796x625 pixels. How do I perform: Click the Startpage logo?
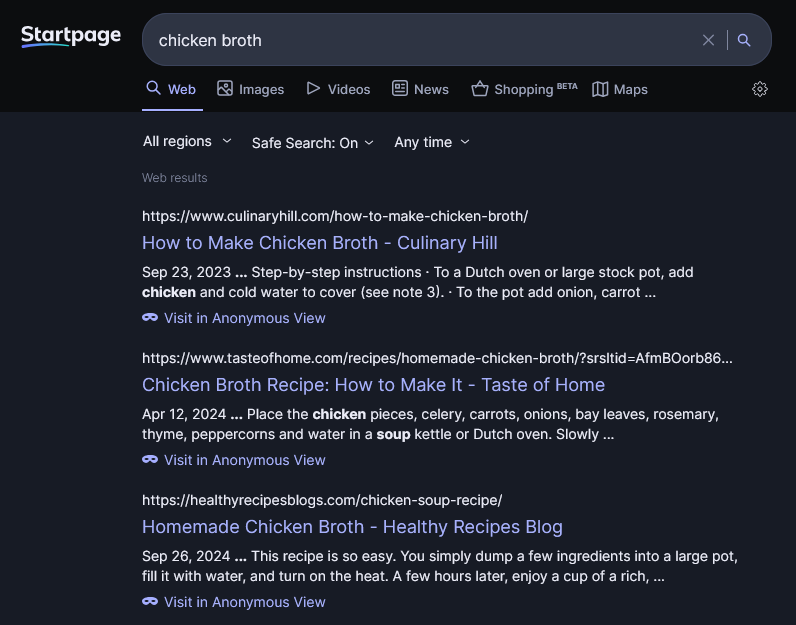(71, 37)
